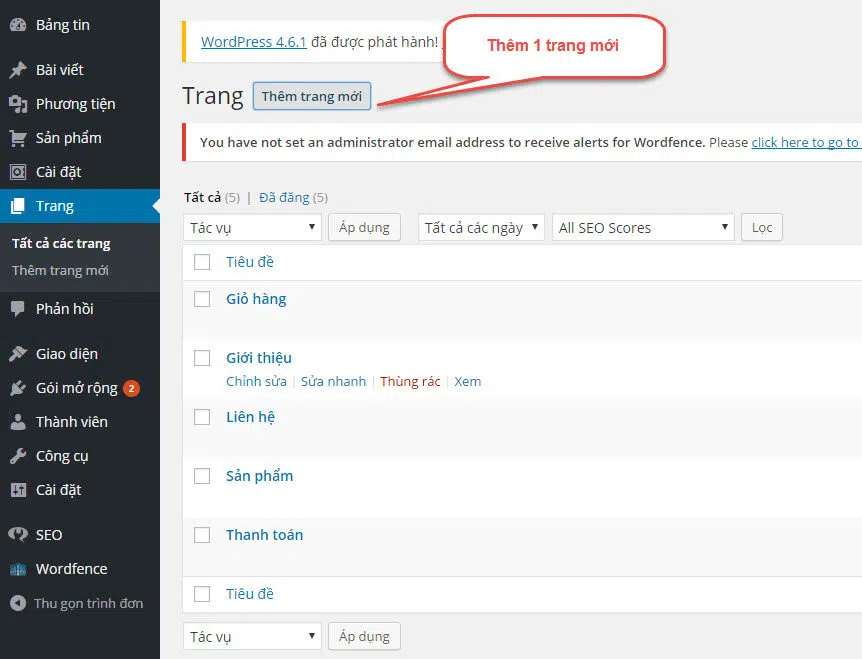This screenshot has height=659, width=862.
Task: Open Thêm trang mới in sidebar submenu
Action: (60, 271)
